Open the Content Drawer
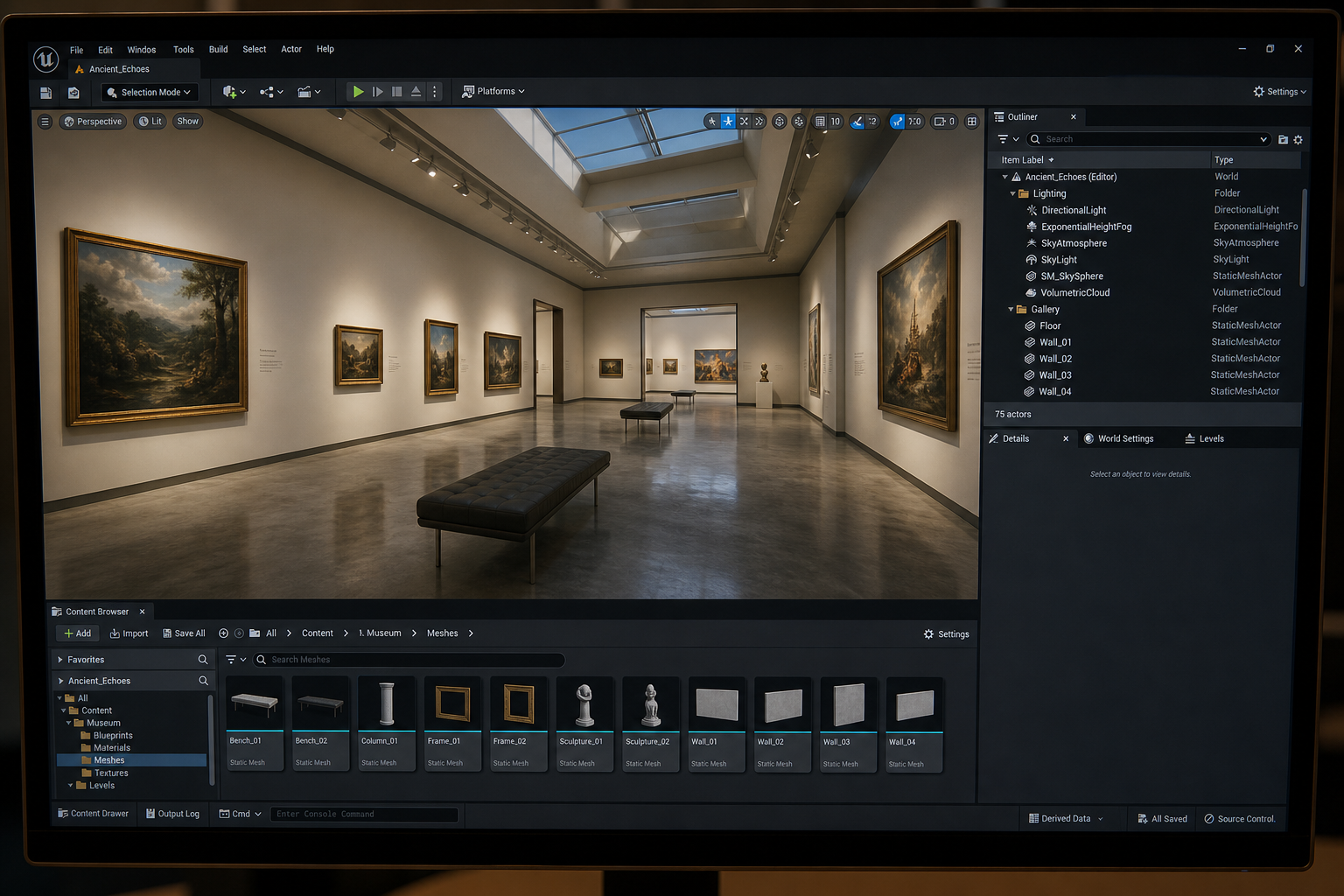 click(93, 814)
